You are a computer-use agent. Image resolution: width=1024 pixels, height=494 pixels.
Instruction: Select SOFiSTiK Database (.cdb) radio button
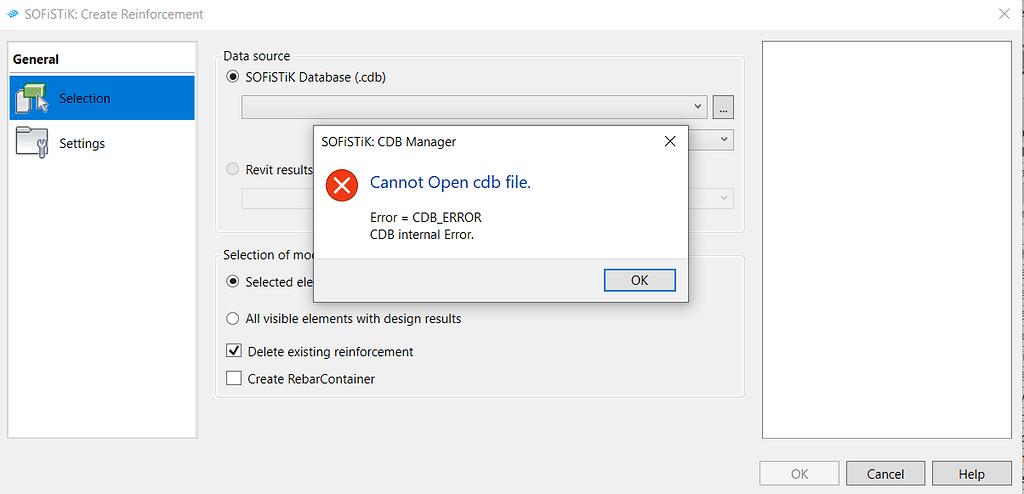point(232,77)
